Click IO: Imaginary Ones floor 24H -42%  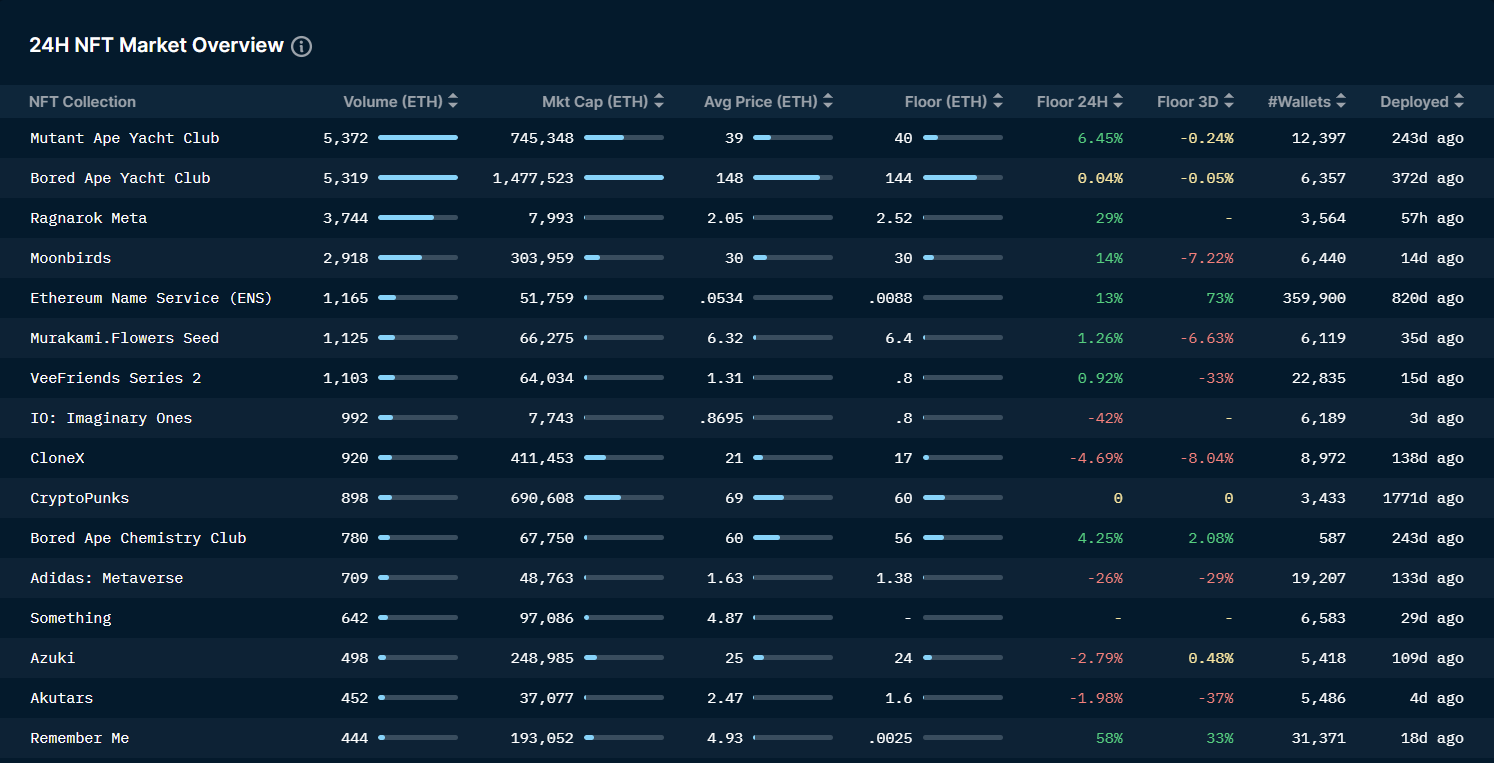1105,418
